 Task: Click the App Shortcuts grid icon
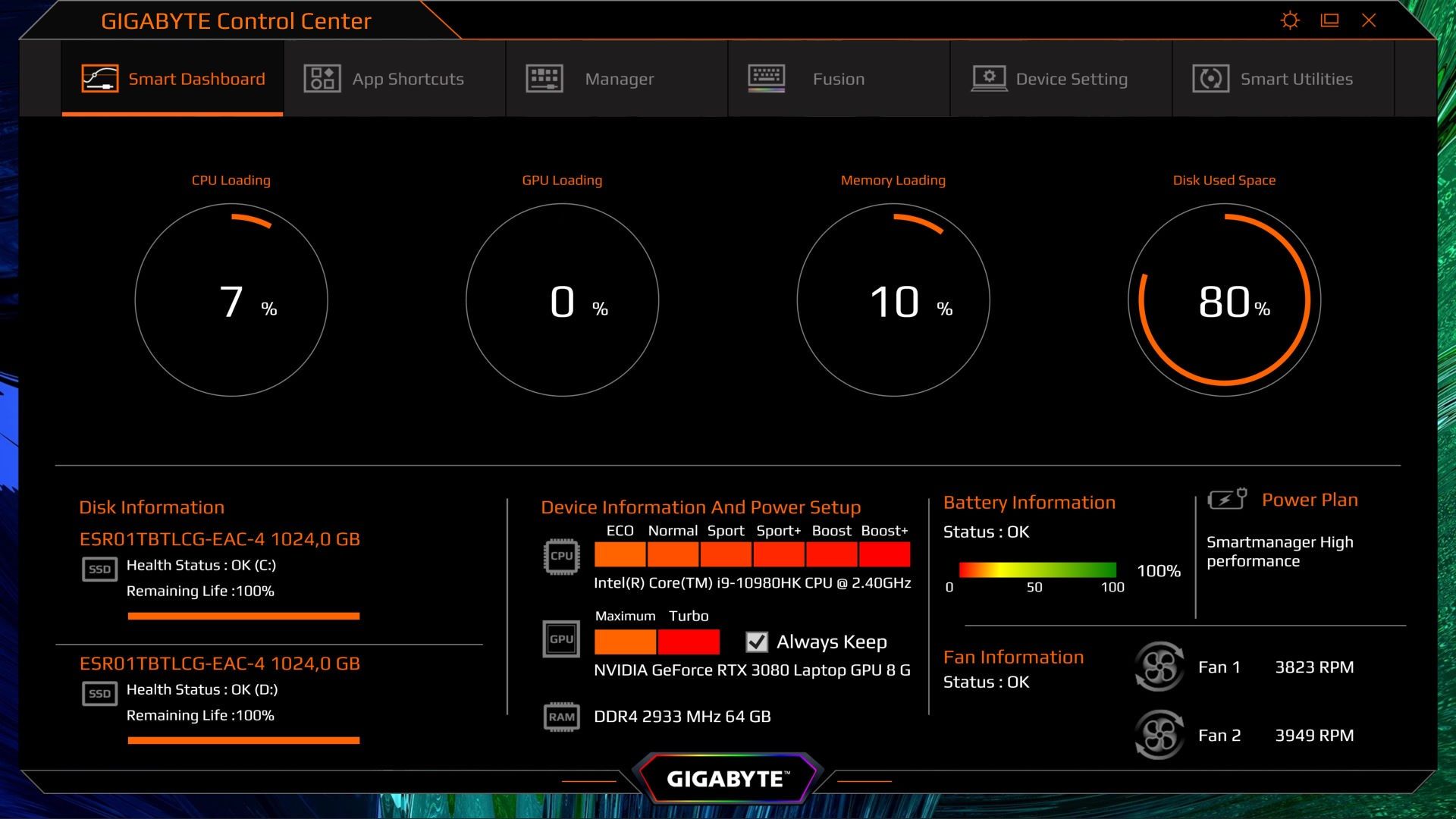pyautogui.click(x=322, y=78)
